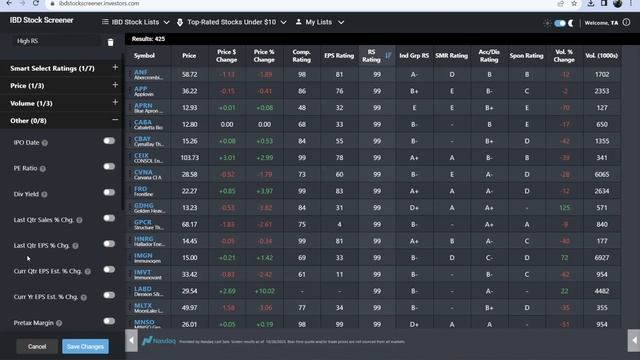Click the filter panel vertical scrollbar
The height and width of the screenshot is (360, 640).
coord(122,132)
